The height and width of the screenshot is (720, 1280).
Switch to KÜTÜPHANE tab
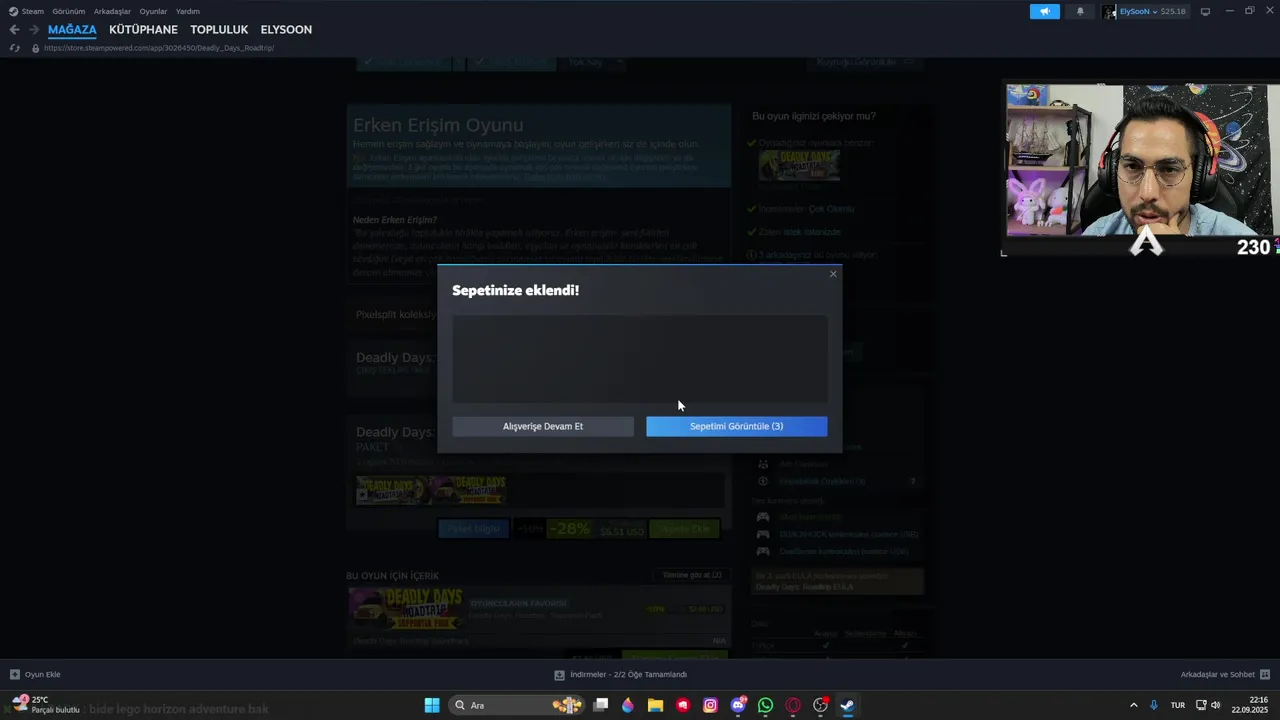tap(143, 29)
